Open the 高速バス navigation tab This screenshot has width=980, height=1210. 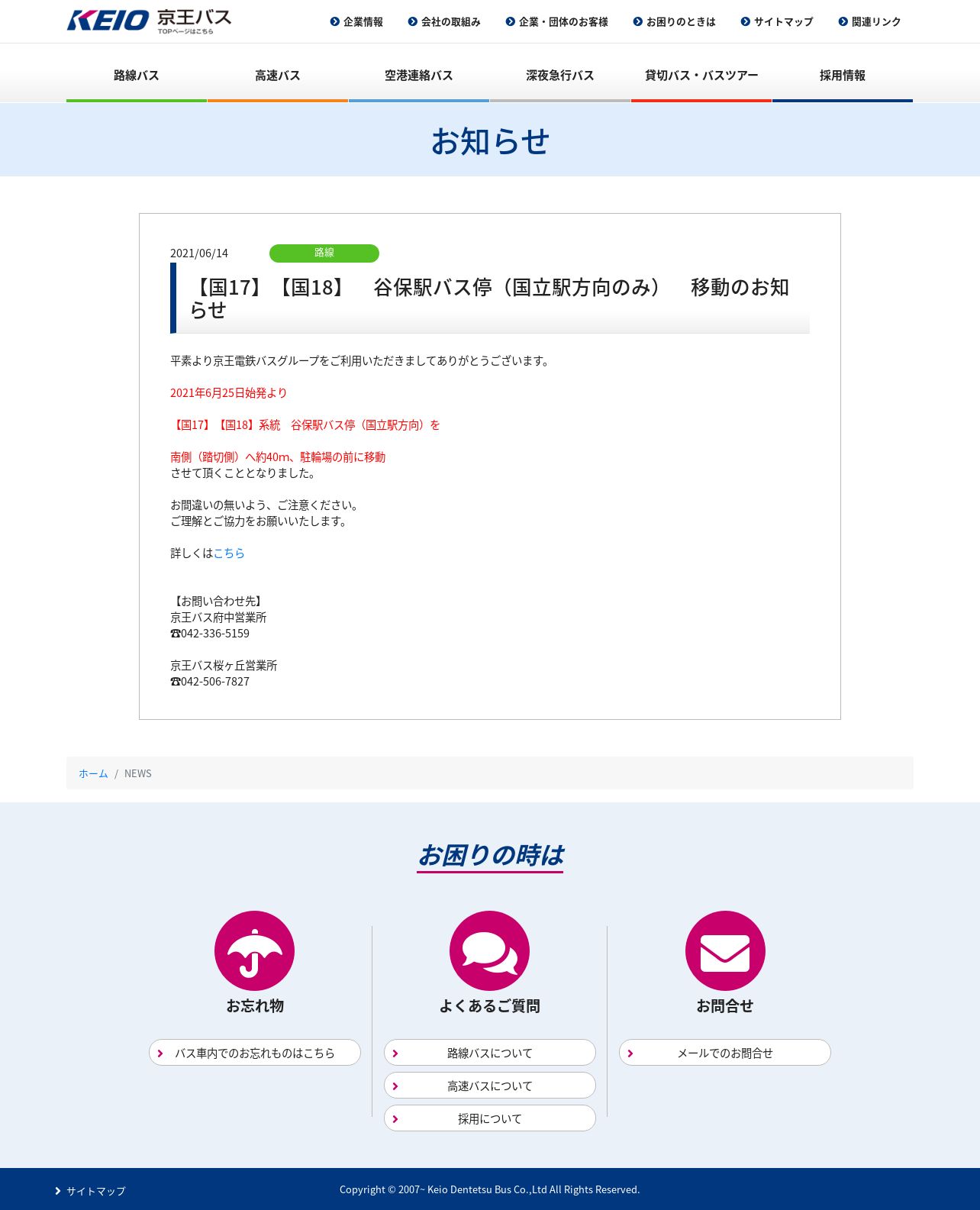(x=278, y=75)
